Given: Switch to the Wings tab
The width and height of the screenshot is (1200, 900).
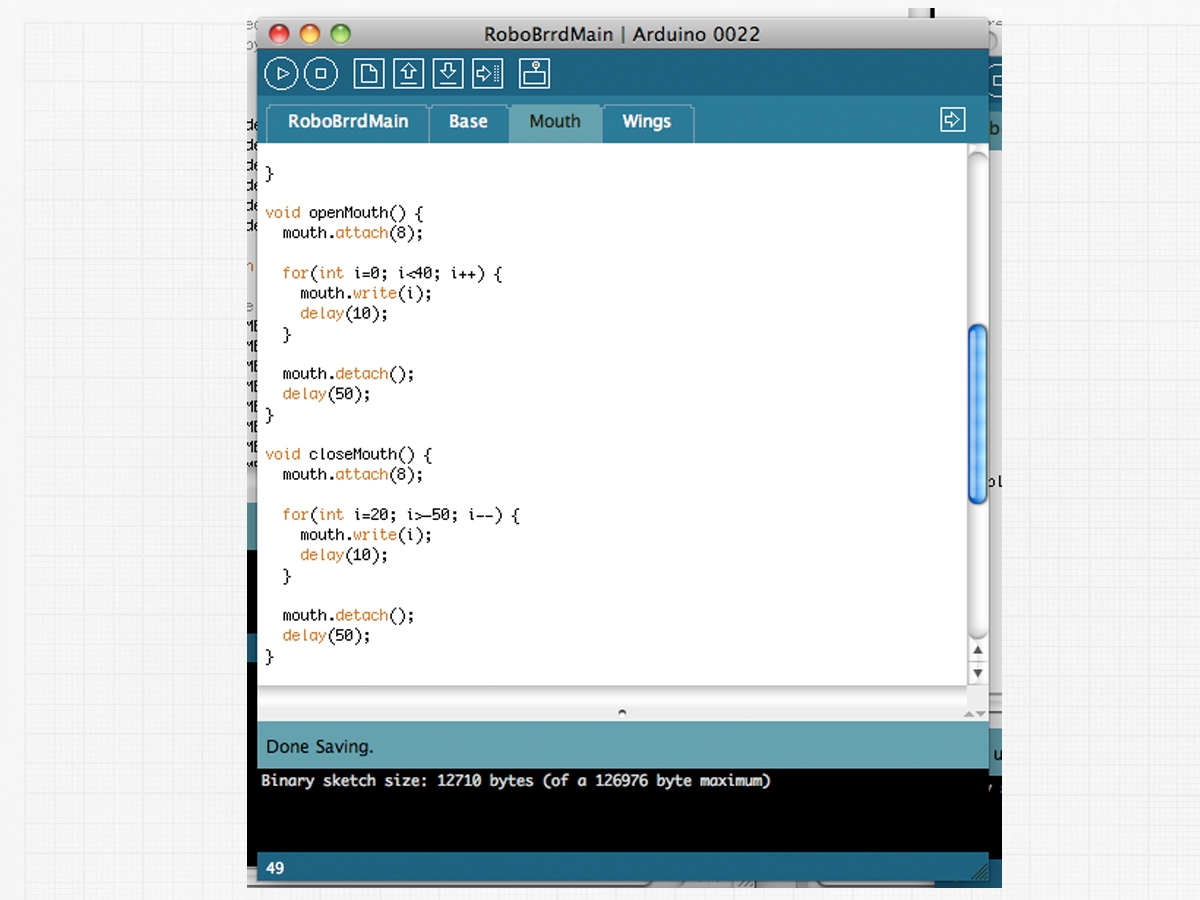Looking at the screenshot, I should (646, 122).
